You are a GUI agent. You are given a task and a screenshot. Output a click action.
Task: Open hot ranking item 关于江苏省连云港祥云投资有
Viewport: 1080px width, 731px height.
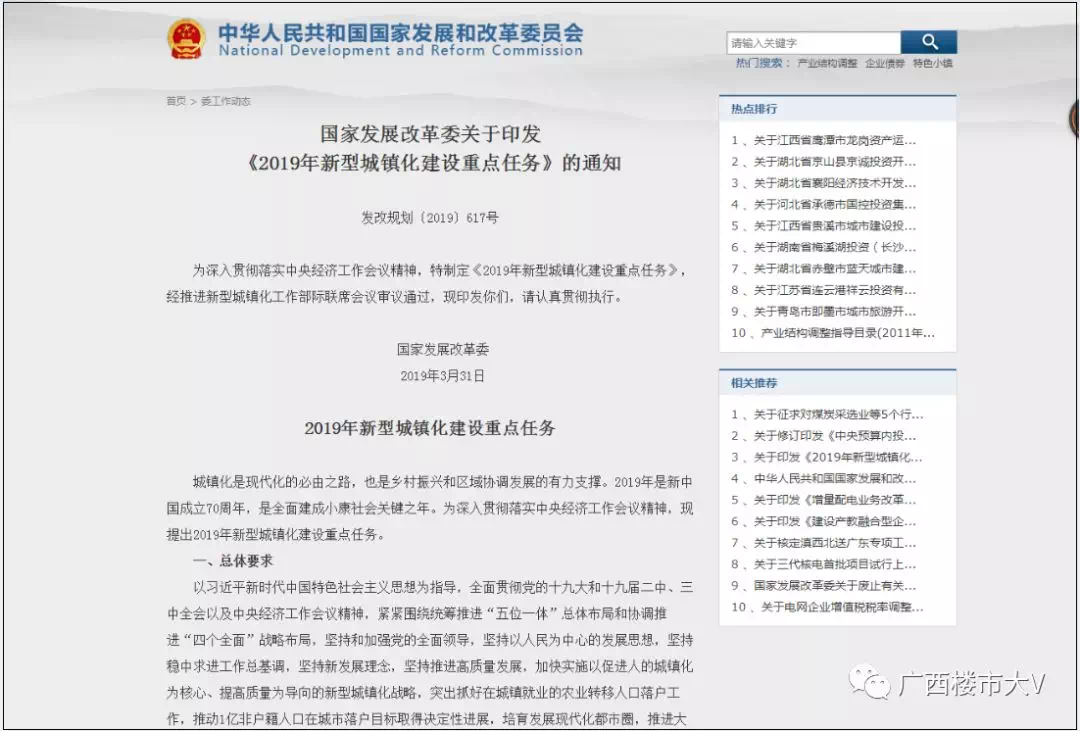point(835,290)
